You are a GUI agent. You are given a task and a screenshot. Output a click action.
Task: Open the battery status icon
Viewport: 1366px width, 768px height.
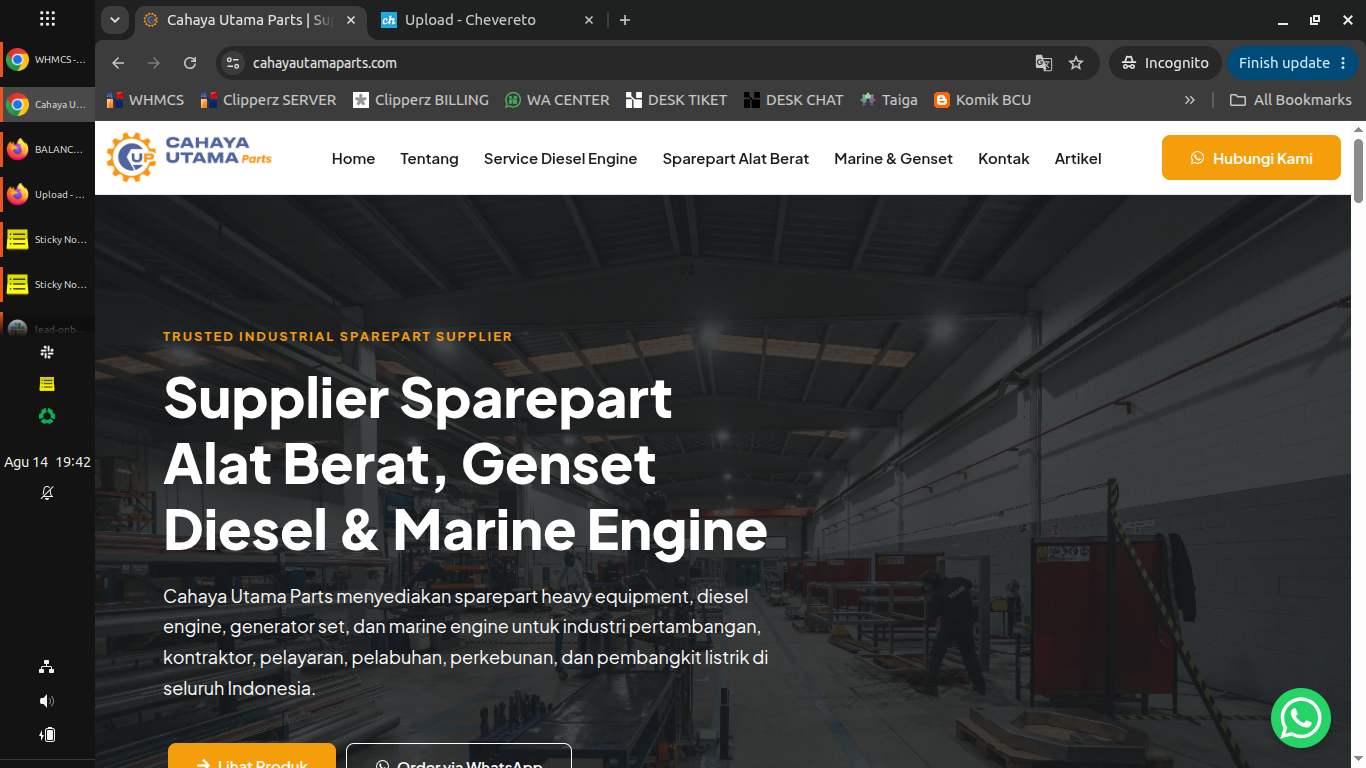[47, 735]
